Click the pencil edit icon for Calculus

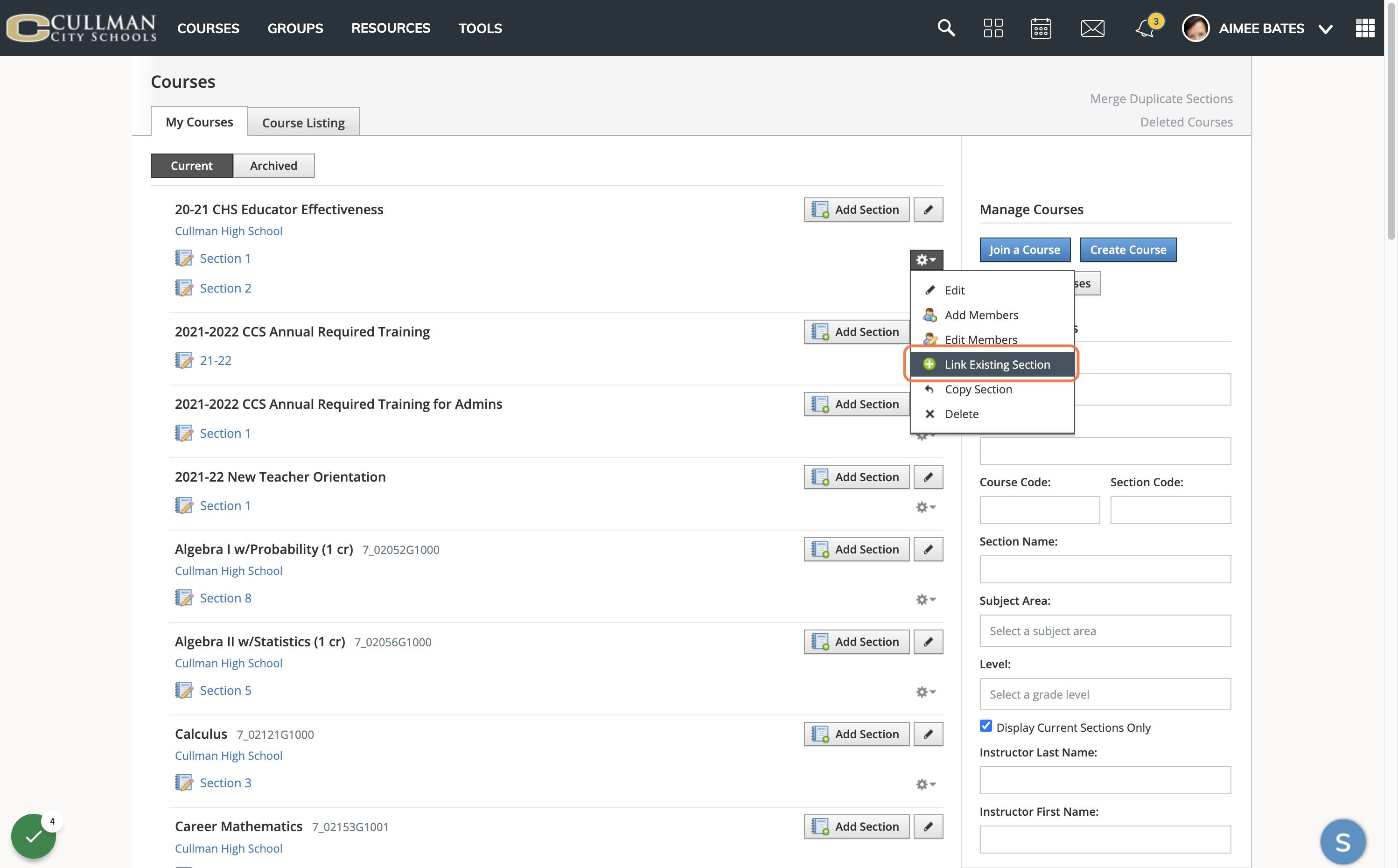[928, 734]
